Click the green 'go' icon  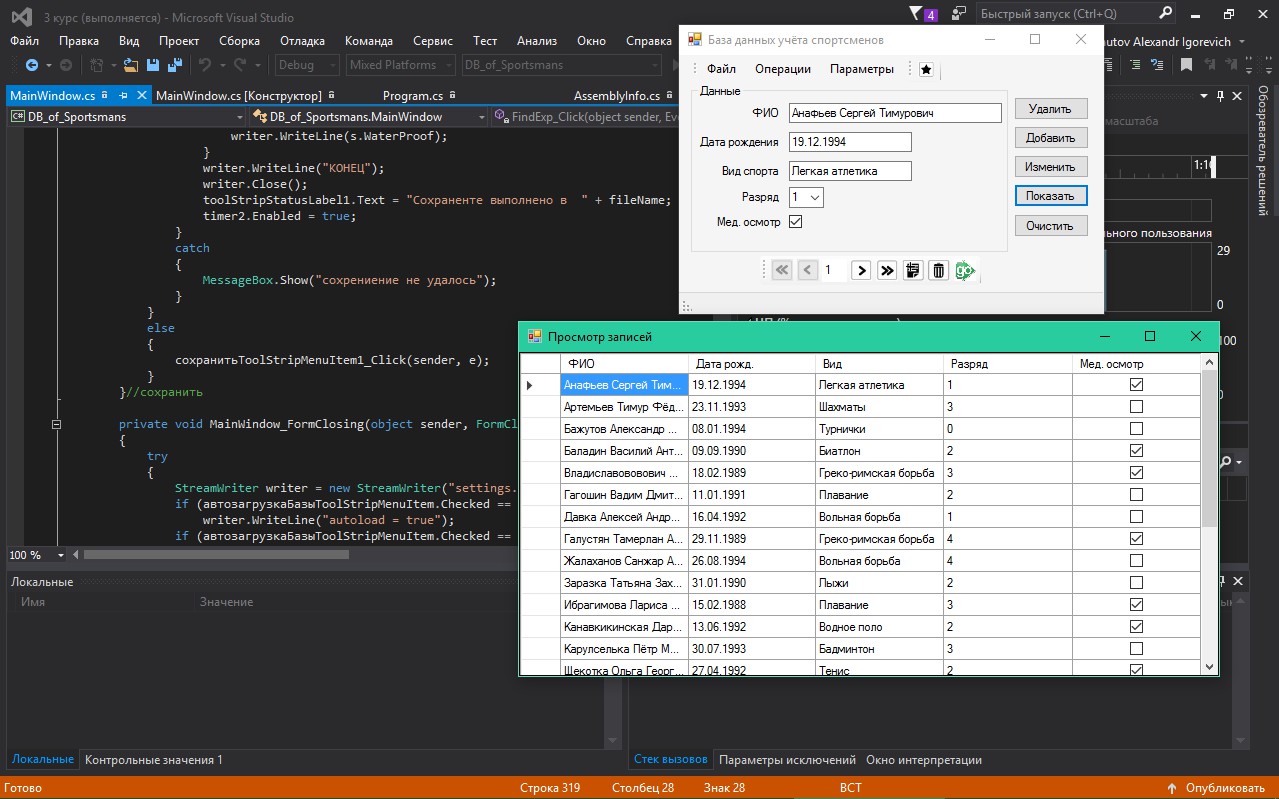point(964,270)
